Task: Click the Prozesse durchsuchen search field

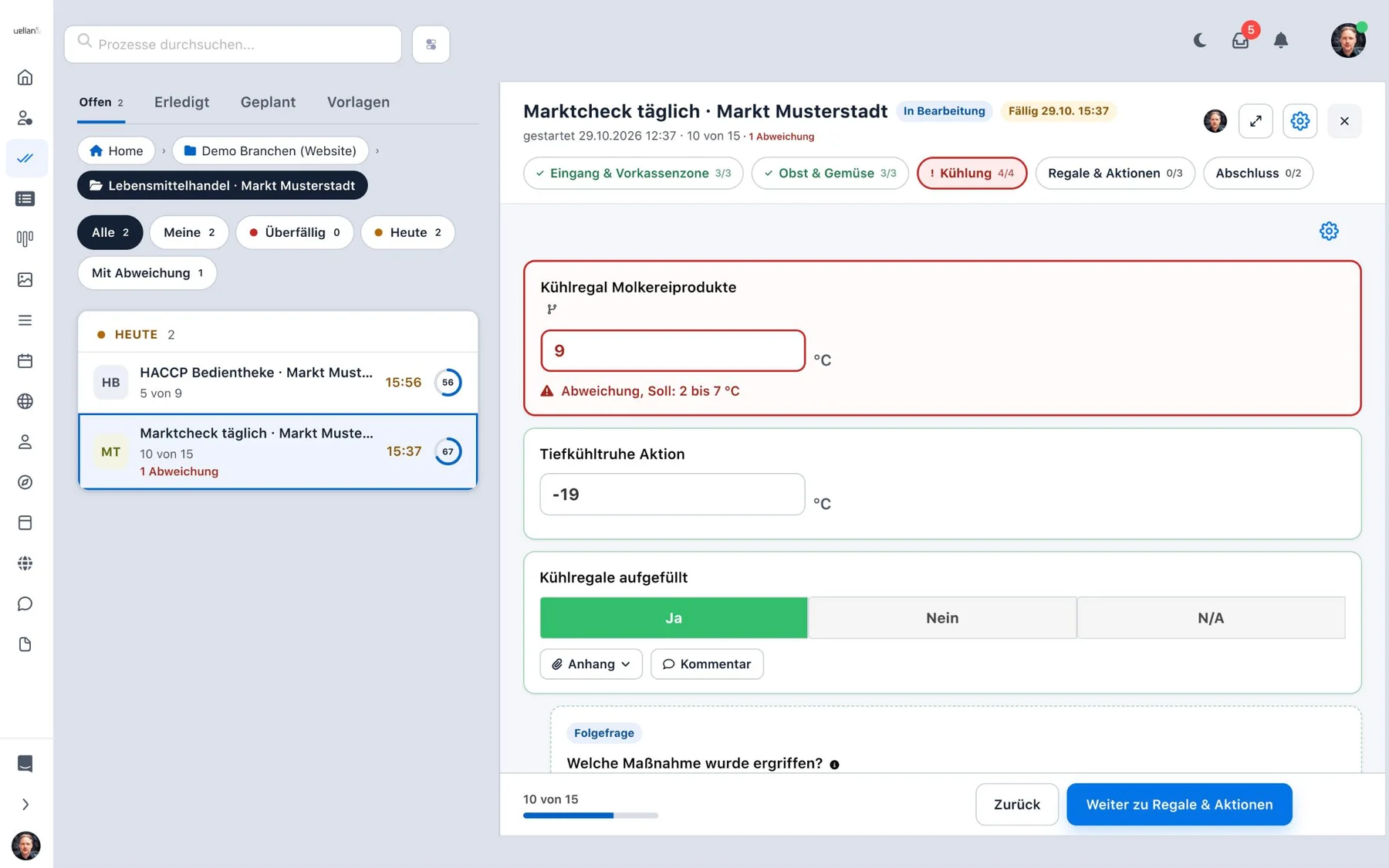Action: [x=233, y=44]
